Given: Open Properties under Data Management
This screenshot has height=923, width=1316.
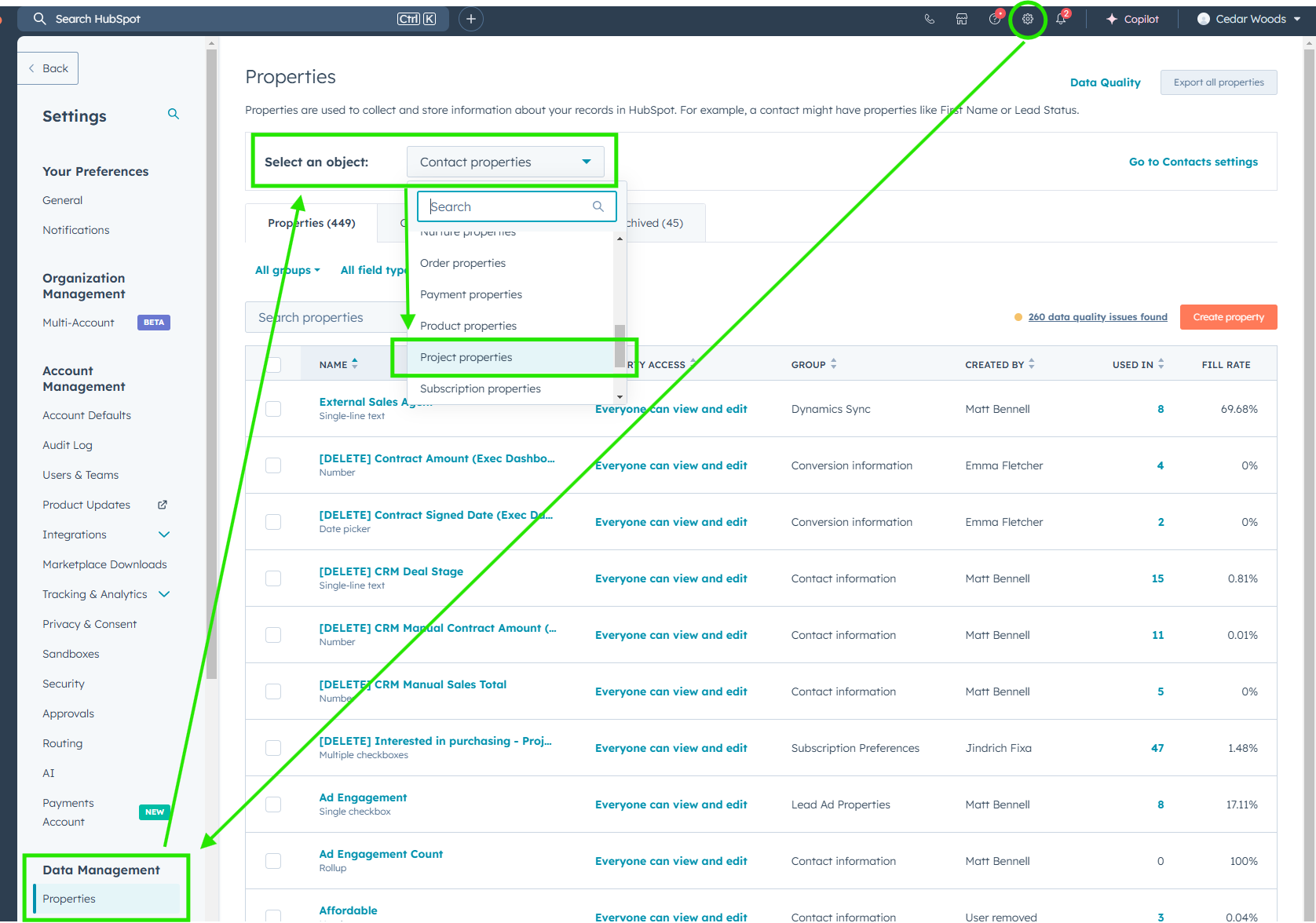Looking at the screenshot, I should 107,899.
